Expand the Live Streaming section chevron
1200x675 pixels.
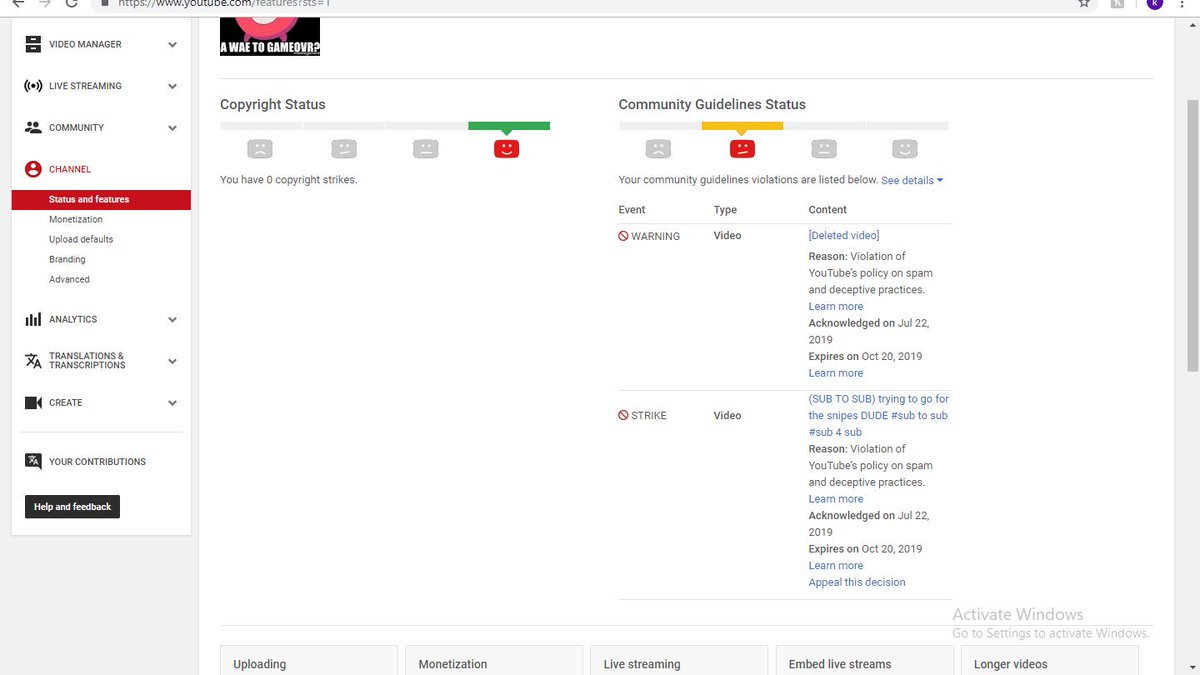(173, 87)
